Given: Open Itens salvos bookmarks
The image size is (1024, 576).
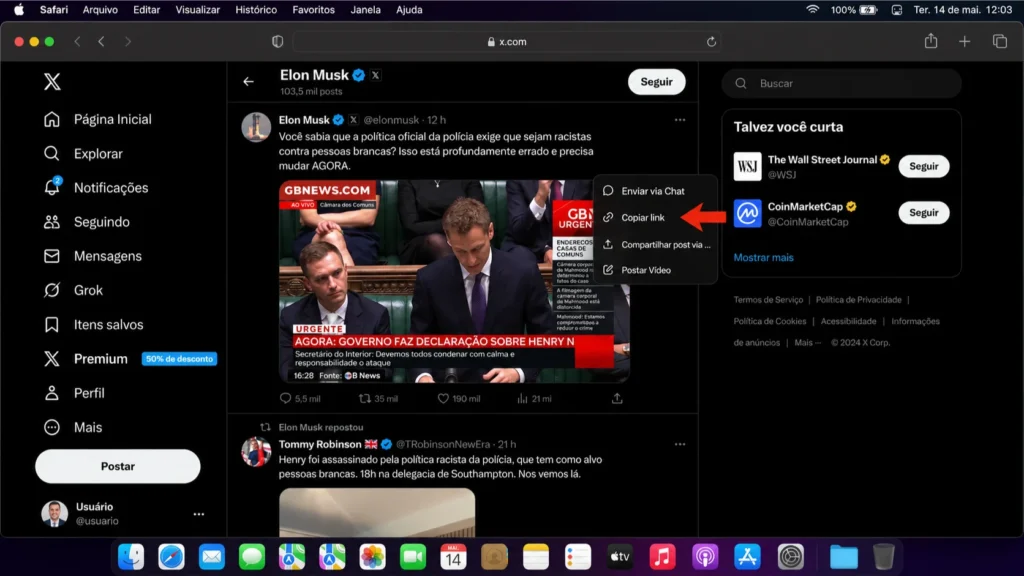Looking at the screenshot, I should click(x=93, y=325).
